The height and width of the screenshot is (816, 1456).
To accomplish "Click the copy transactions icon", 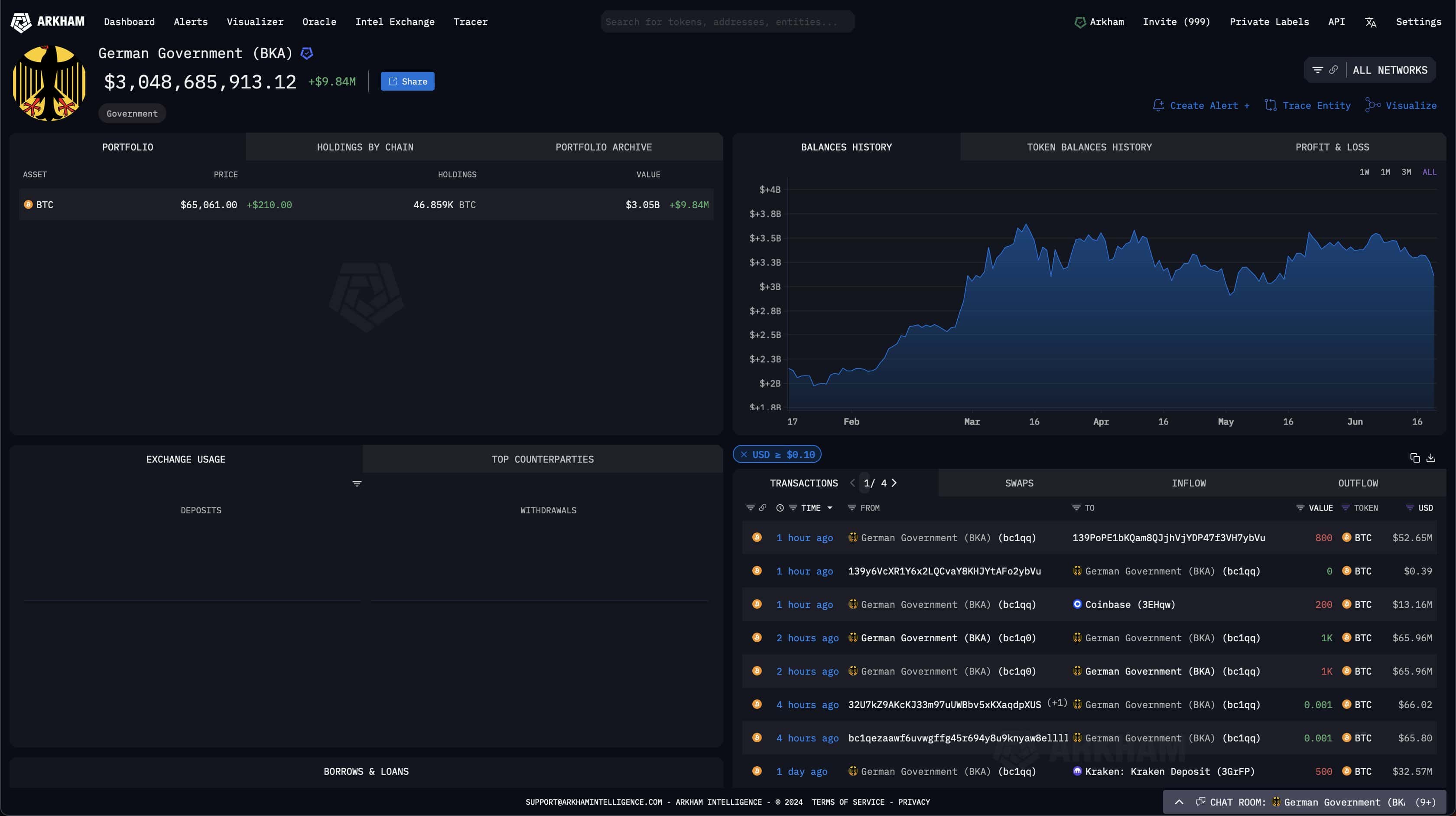I will (x=1415, y=457).
